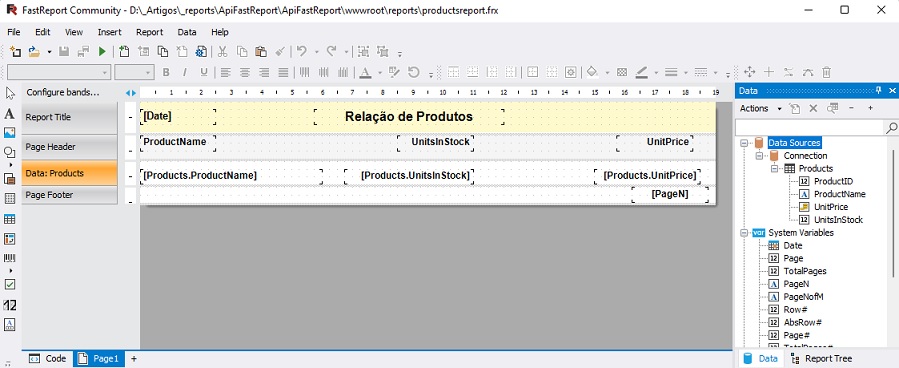Open the Report menu
Image resolution: width=899 pixels, height=368 pixels.
pos(149,32)
